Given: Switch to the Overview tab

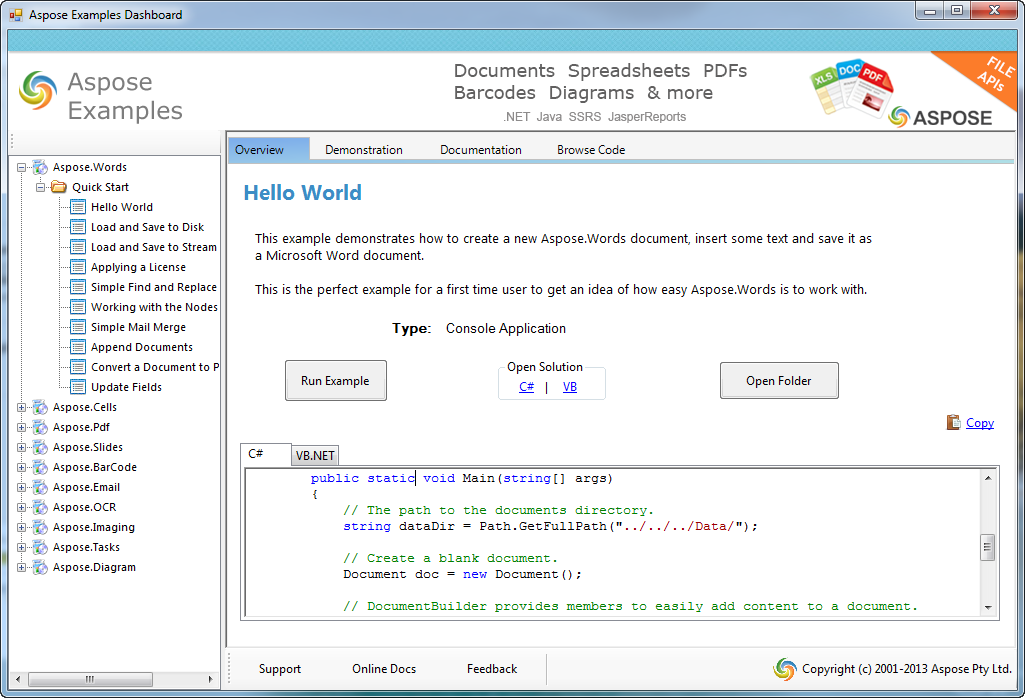Looking at the screenshot, I should pyautogui.click(x=269, y=150).
